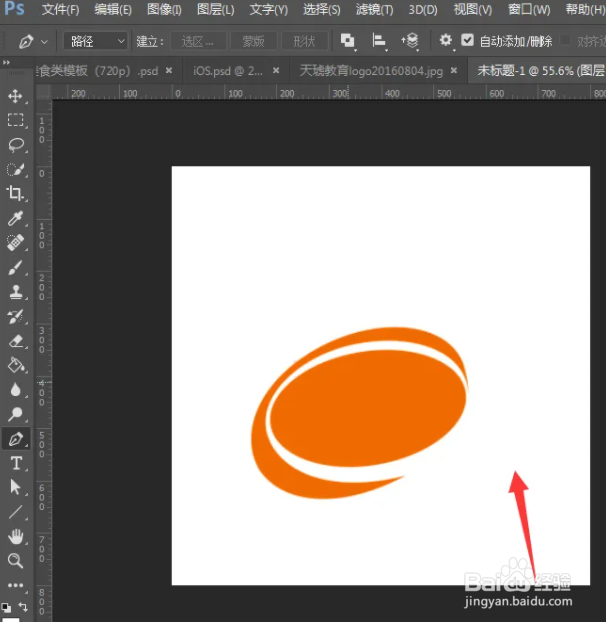Viewport: 606px width, 622px height.
Task: Click the foreground color swatch
Action: [x=11, y=619]
